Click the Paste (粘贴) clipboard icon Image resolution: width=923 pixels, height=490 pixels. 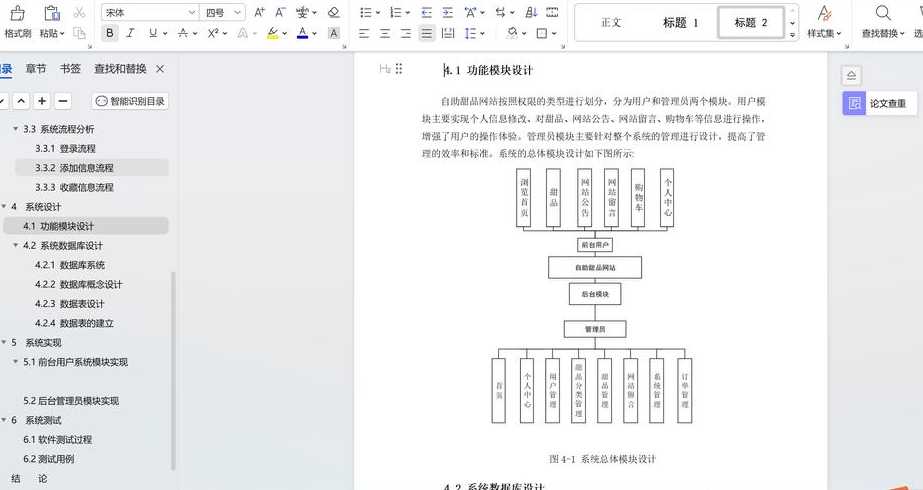[x=52, y=13]
